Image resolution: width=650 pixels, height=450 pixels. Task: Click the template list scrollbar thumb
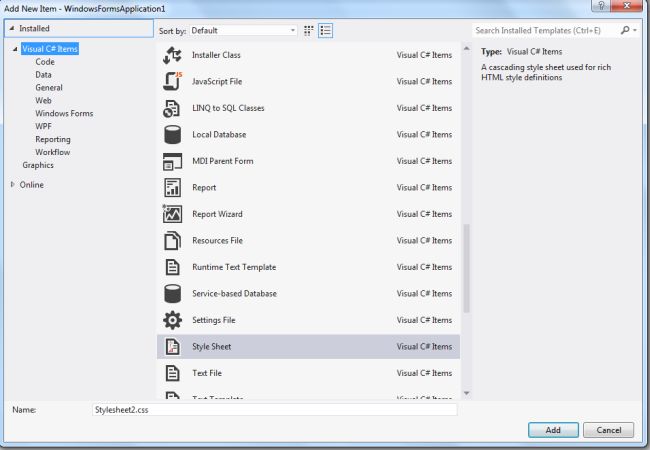(x=466, y=268)
